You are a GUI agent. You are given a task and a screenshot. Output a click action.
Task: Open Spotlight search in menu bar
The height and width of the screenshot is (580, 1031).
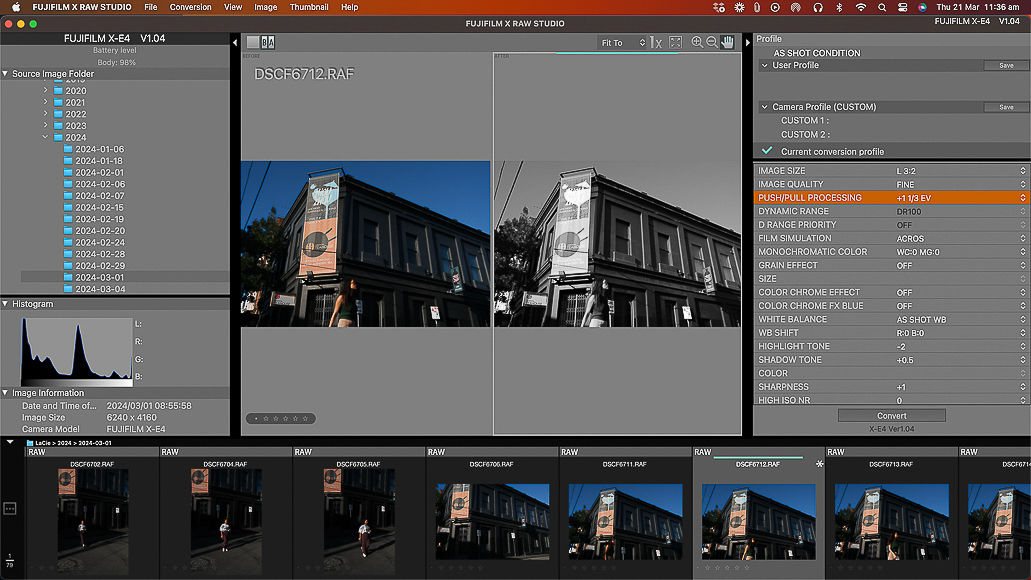(x=882, y=7)
